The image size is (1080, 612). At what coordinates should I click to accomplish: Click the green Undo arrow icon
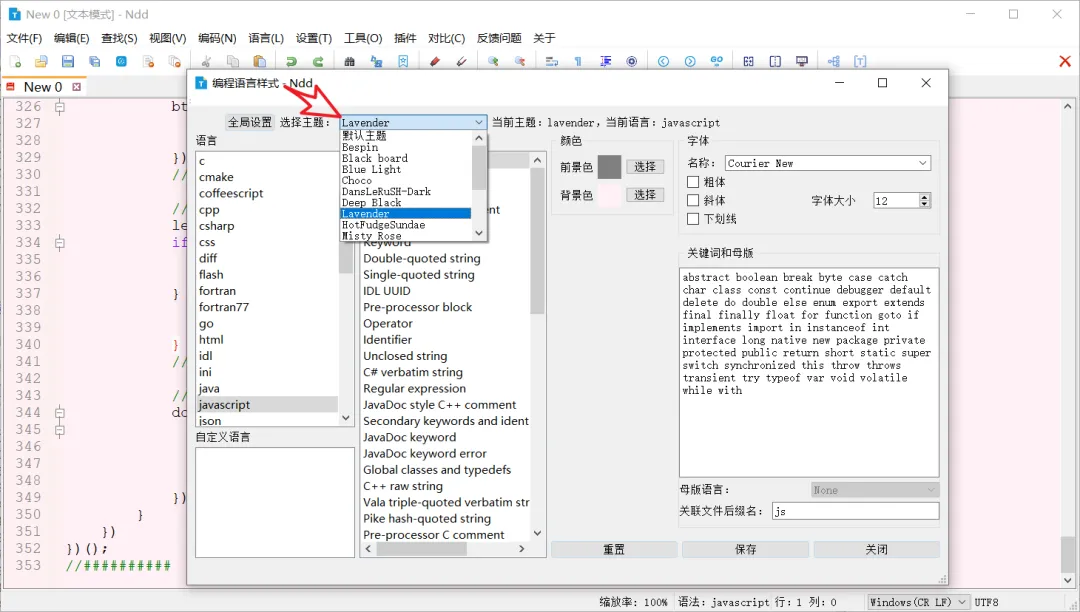(x=291, y=61)
